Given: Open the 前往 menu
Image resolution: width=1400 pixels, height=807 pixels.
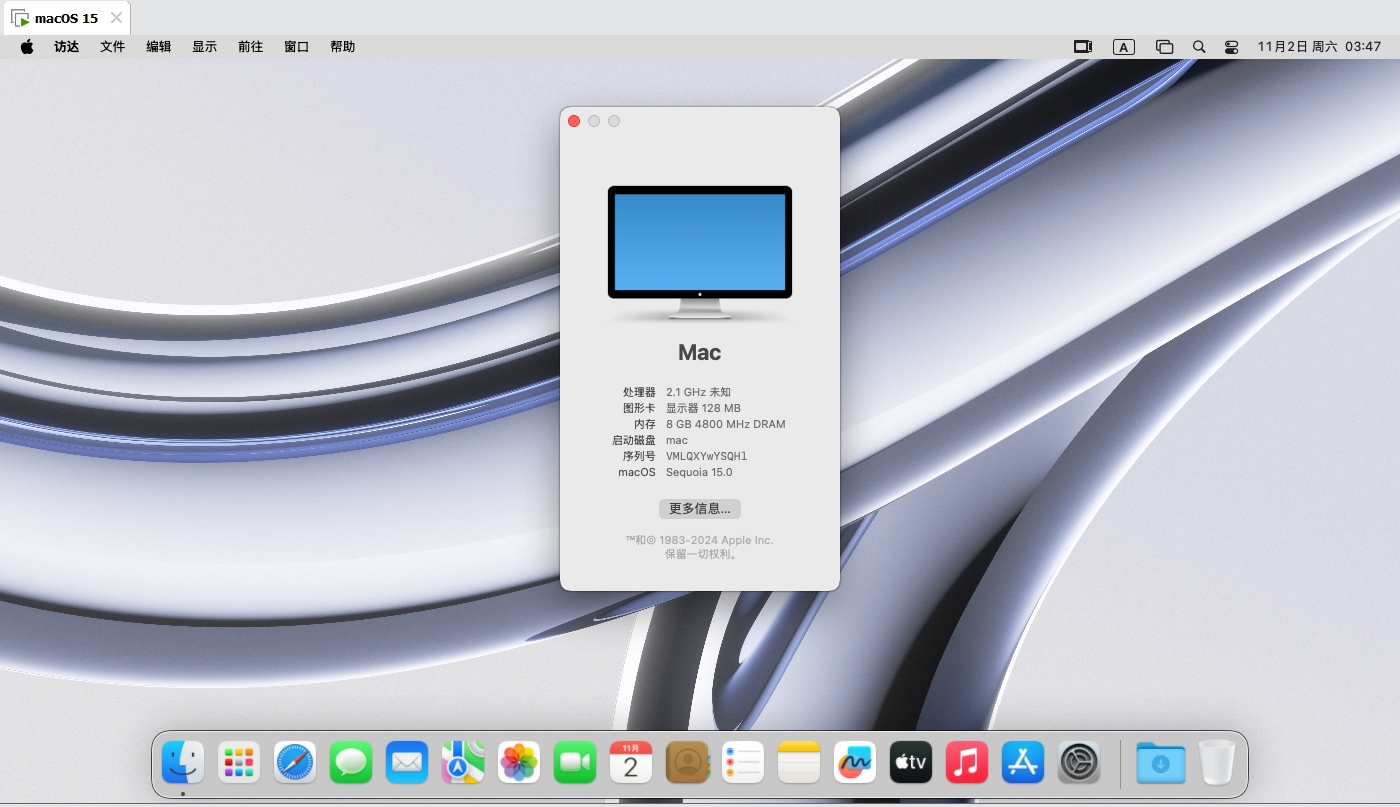Looking at the screenshot, I should tap(251, 47).
